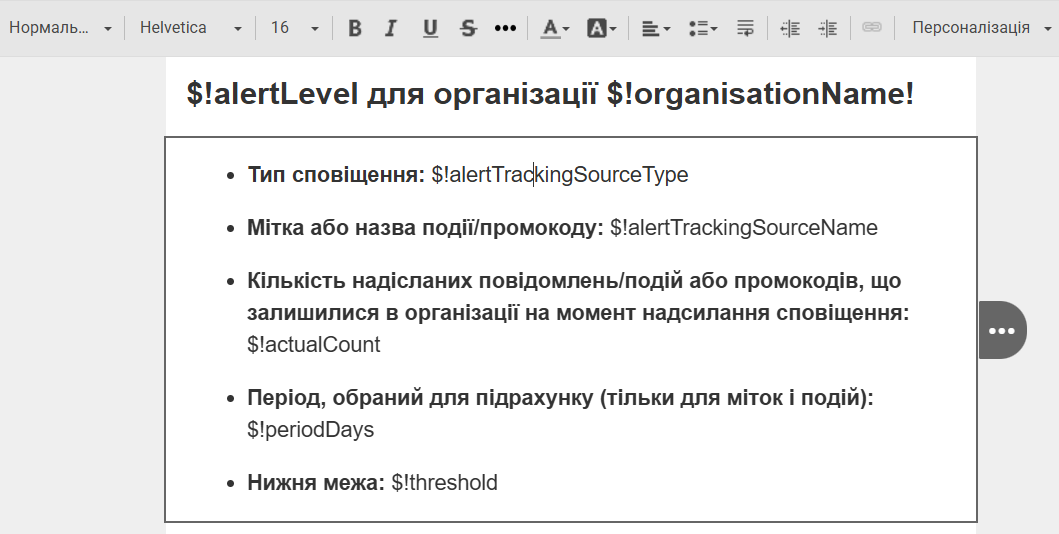Viewport: 1059px width, 534px height.
Task: Open the text color picker
Action: point(555,28)
